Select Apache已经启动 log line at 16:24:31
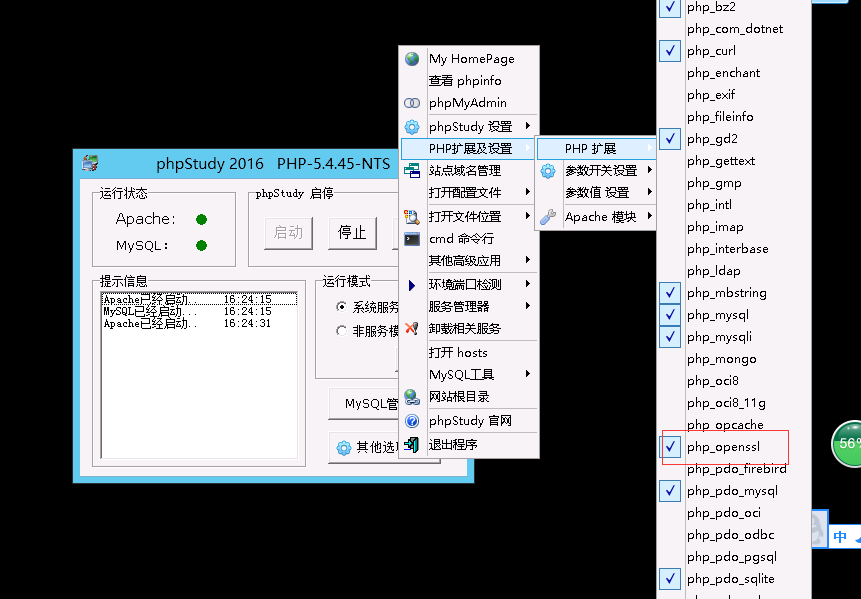861x599 pixels. 199,323
